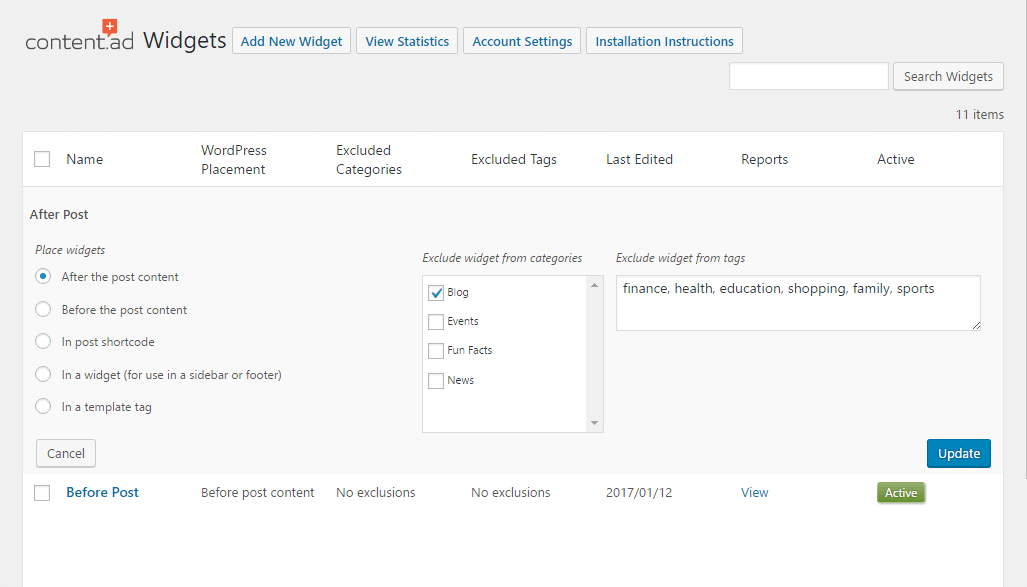Focus the widget search text field
1027x587 pixels.
[809, 76]
